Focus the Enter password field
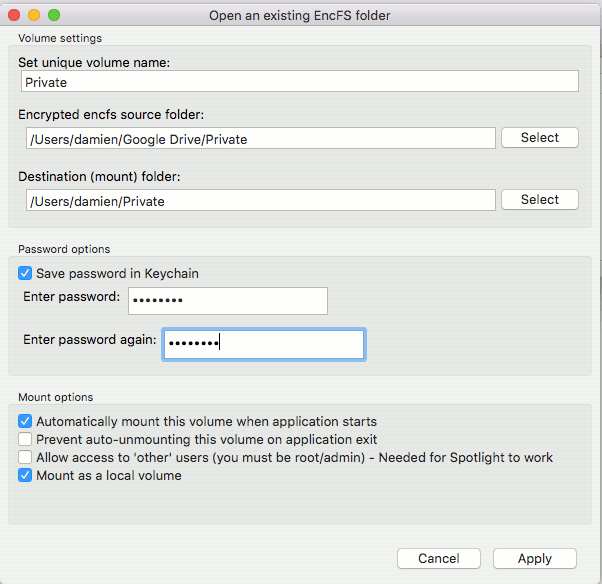This screenshot has height=584, width=602. (x=228, y=301)
